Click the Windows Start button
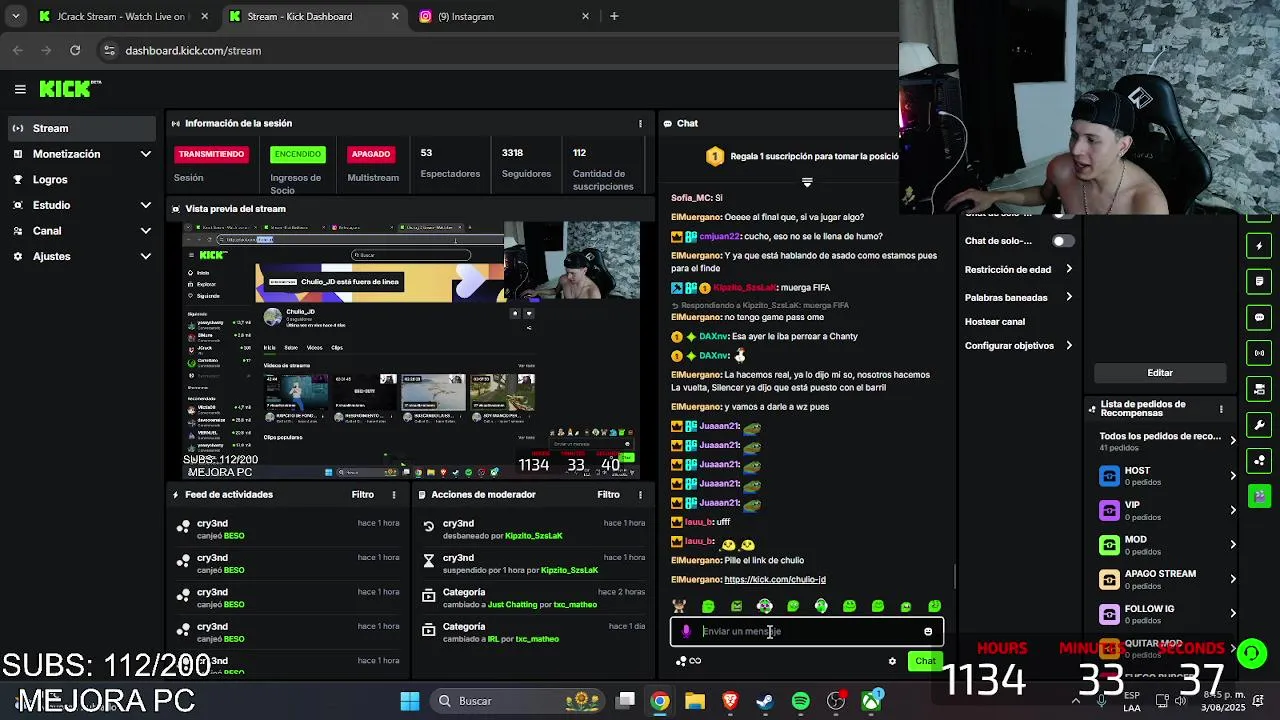The height and width of the screenshot is (720, 1280). click(410, 701)
